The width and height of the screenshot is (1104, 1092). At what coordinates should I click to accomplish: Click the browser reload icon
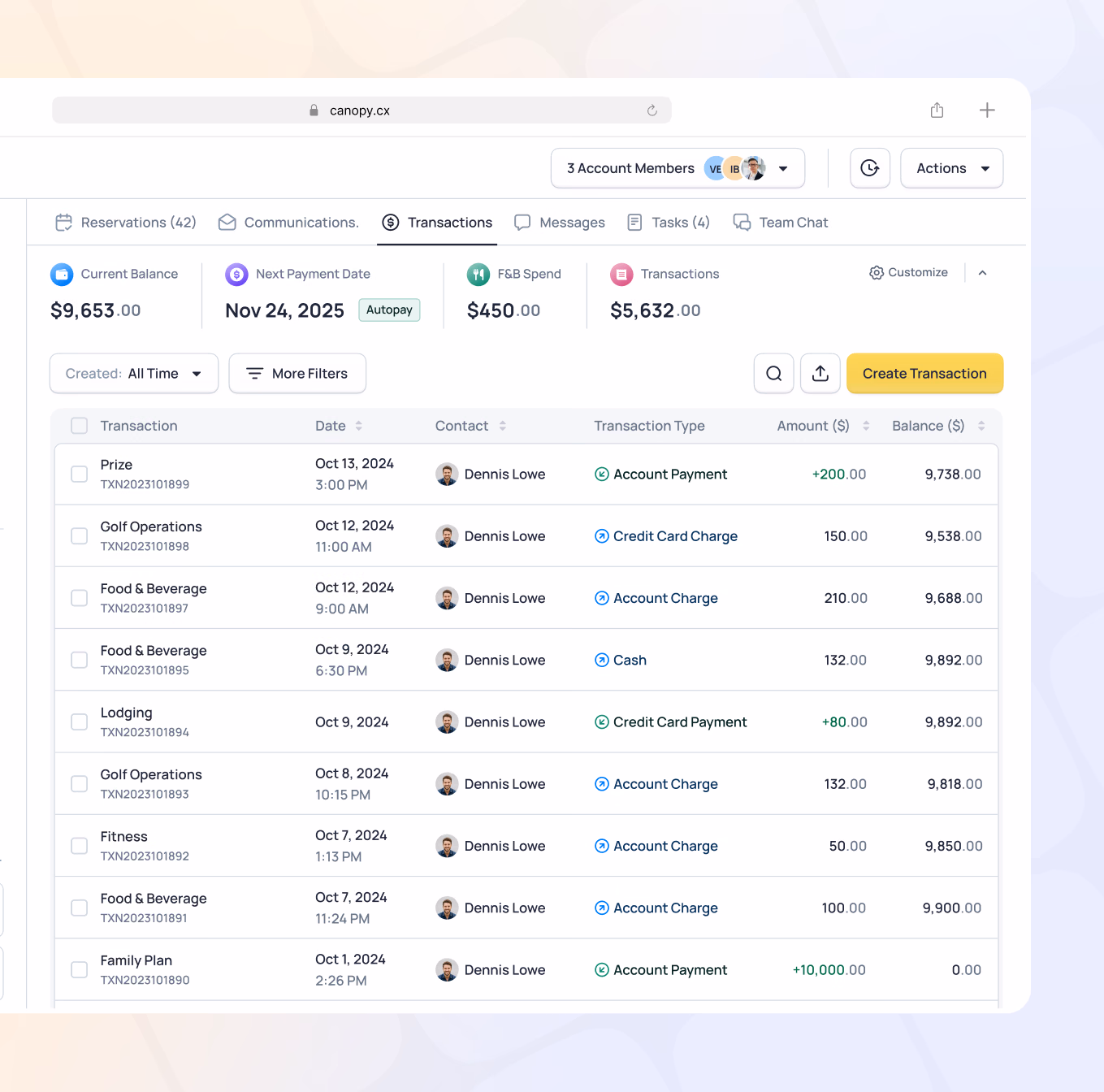[652, 110]
